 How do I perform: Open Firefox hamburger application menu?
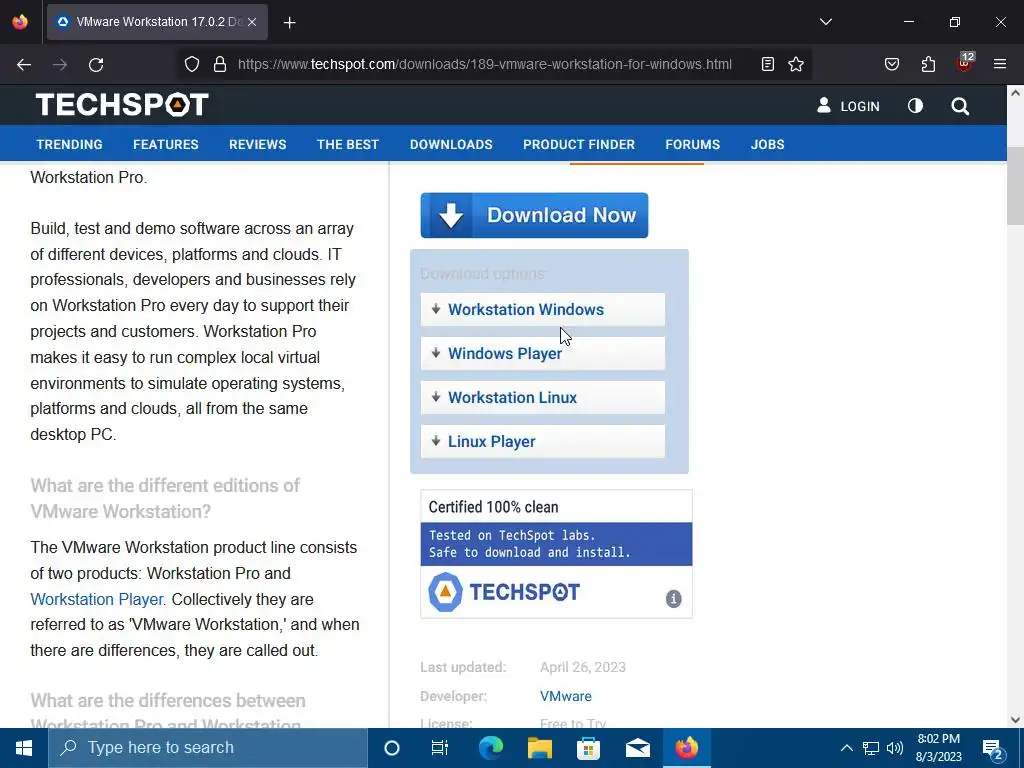pyautogui.click(x=1000, y=64)
